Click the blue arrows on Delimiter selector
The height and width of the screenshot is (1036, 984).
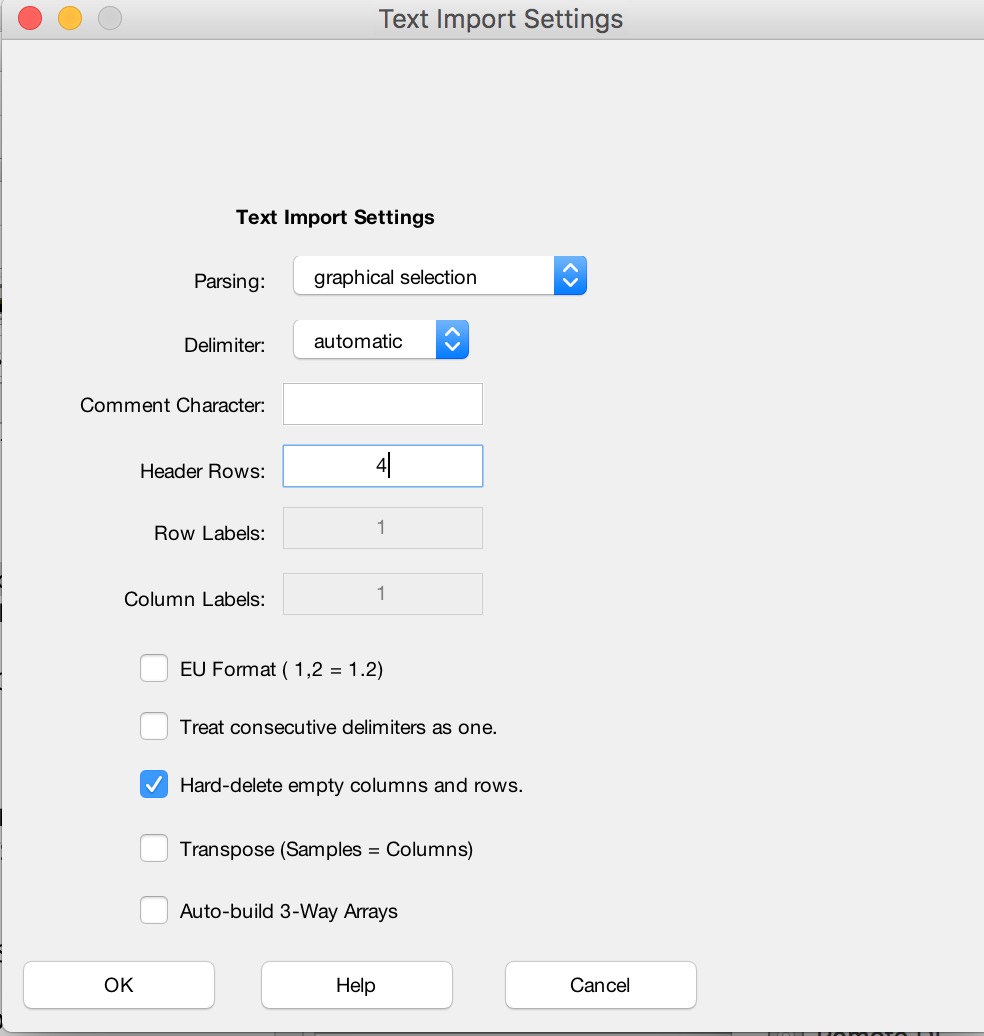[x=452, y=341]
